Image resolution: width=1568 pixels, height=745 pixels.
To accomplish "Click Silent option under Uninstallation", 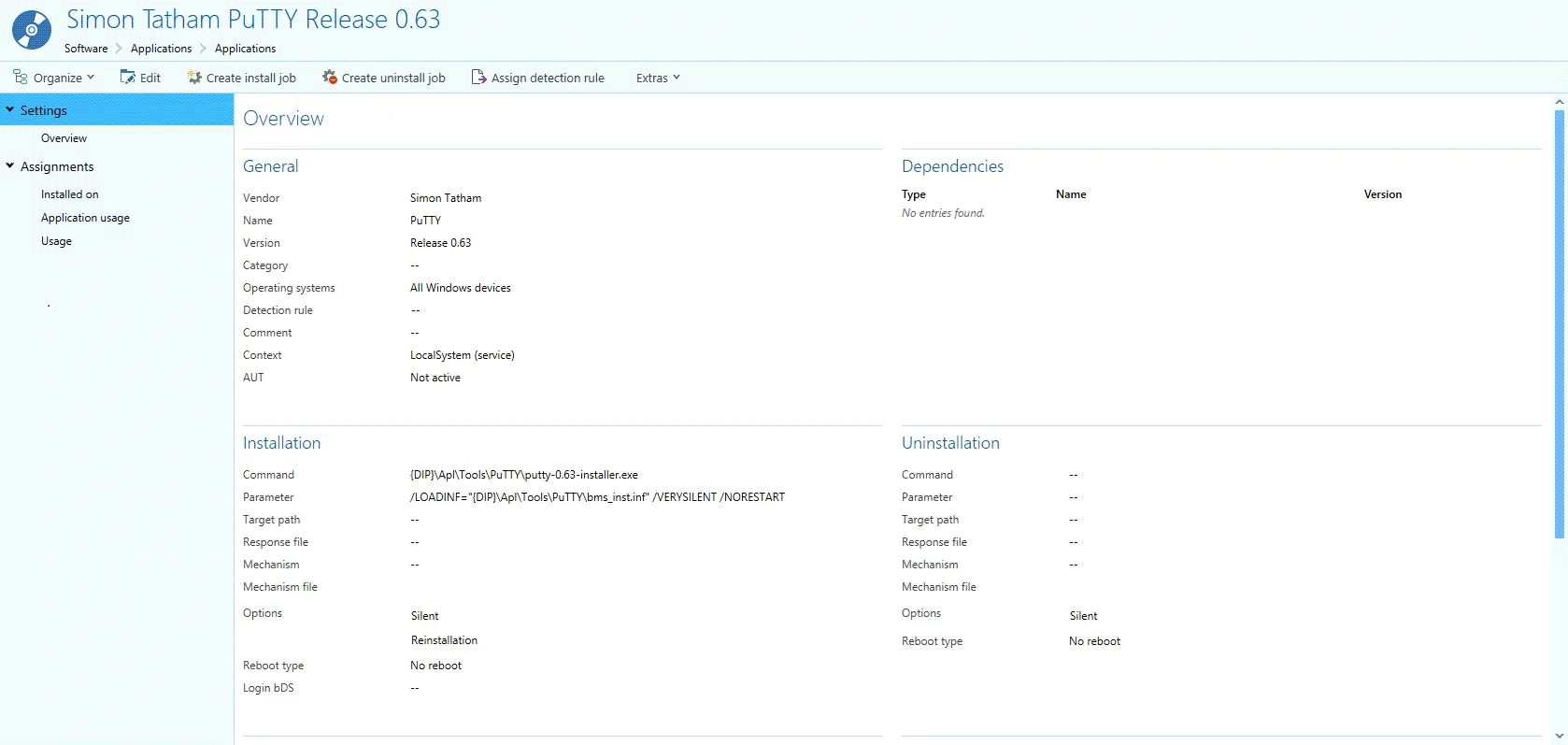I will pyautogui.click(x=1083, y=616).
